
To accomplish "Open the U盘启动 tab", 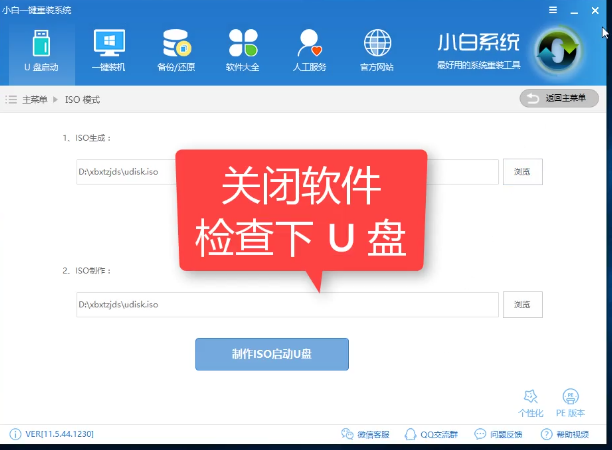I will (40, 50).
